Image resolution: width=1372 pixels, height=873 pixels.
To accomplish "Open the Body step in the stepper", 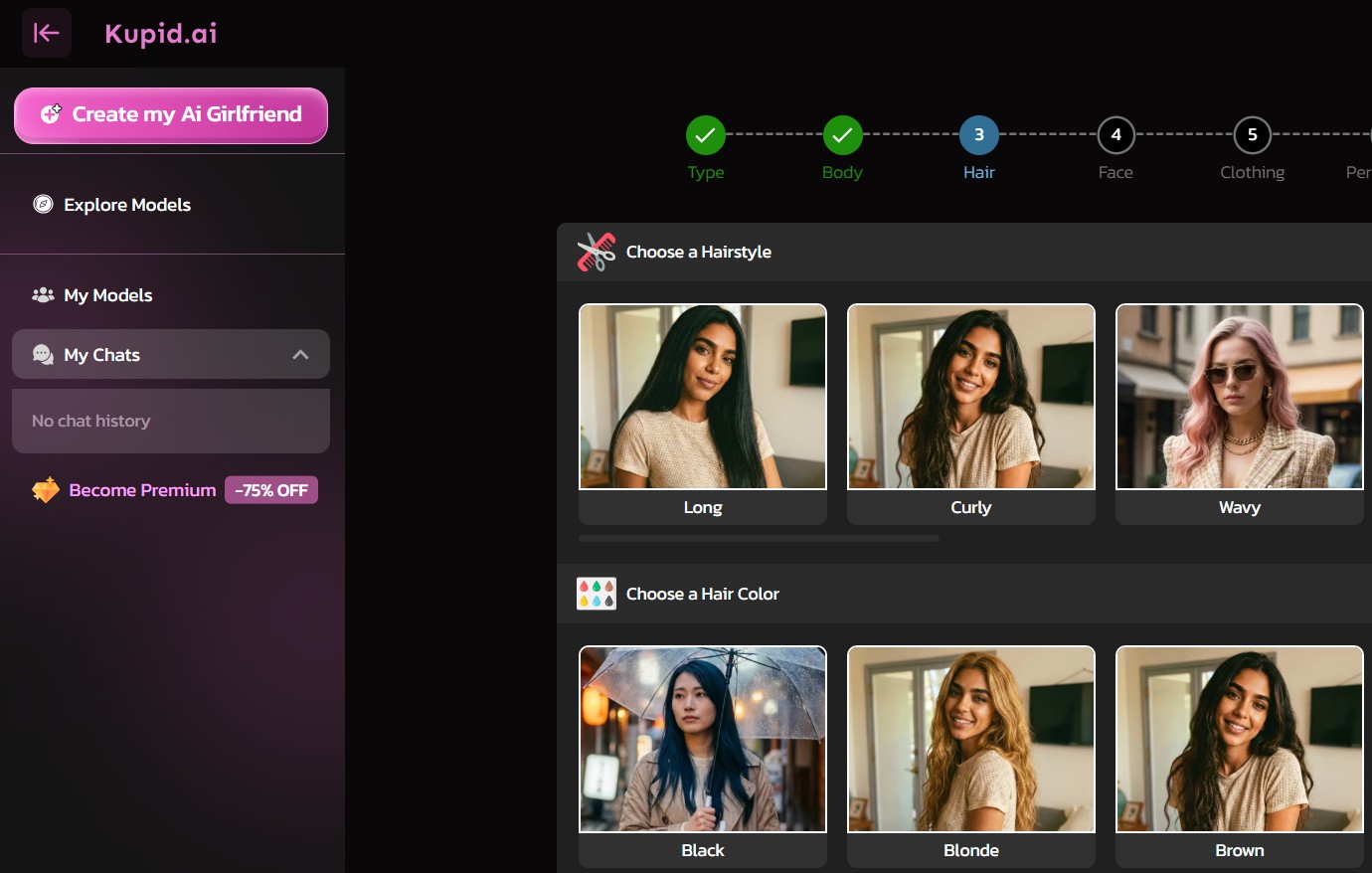I will 842,133.
